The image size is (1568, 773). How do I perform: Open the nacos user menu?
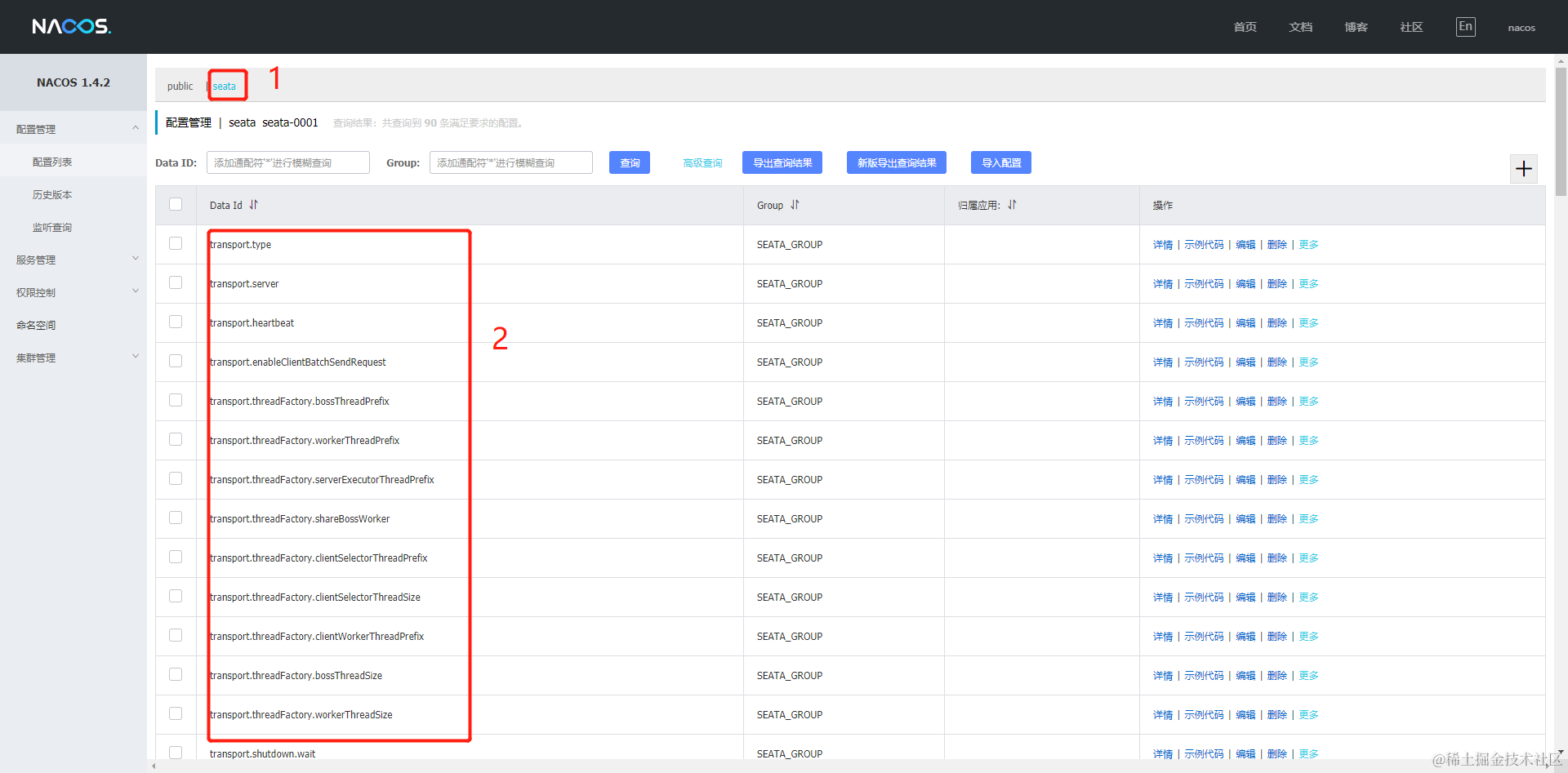coord(1521,28)
